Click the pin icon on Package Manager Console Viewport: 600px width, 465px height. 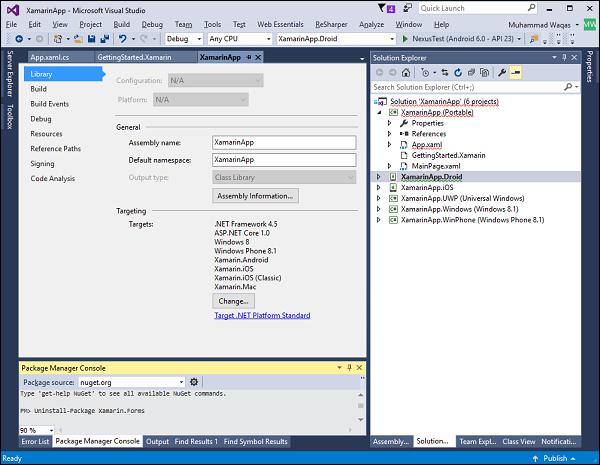click(349, 368)
